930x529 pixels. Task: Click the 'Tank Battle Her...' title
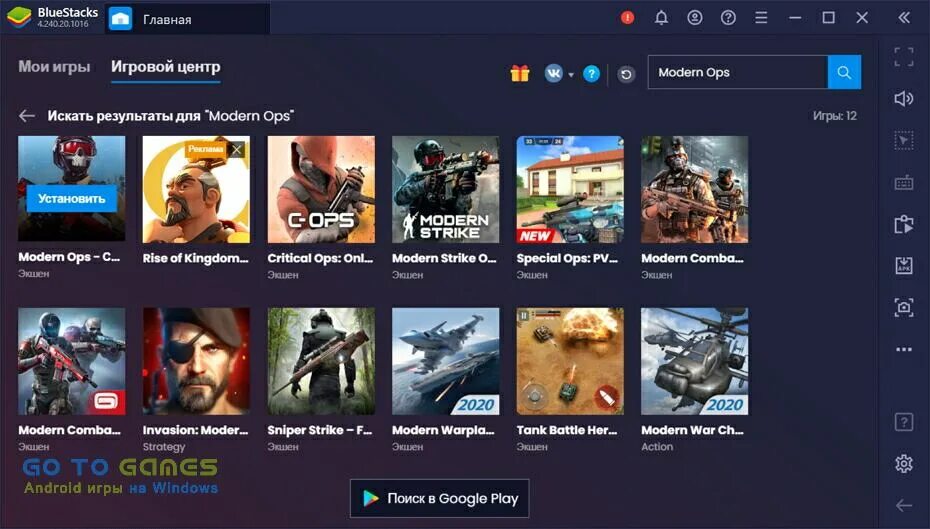click(567, 430)
